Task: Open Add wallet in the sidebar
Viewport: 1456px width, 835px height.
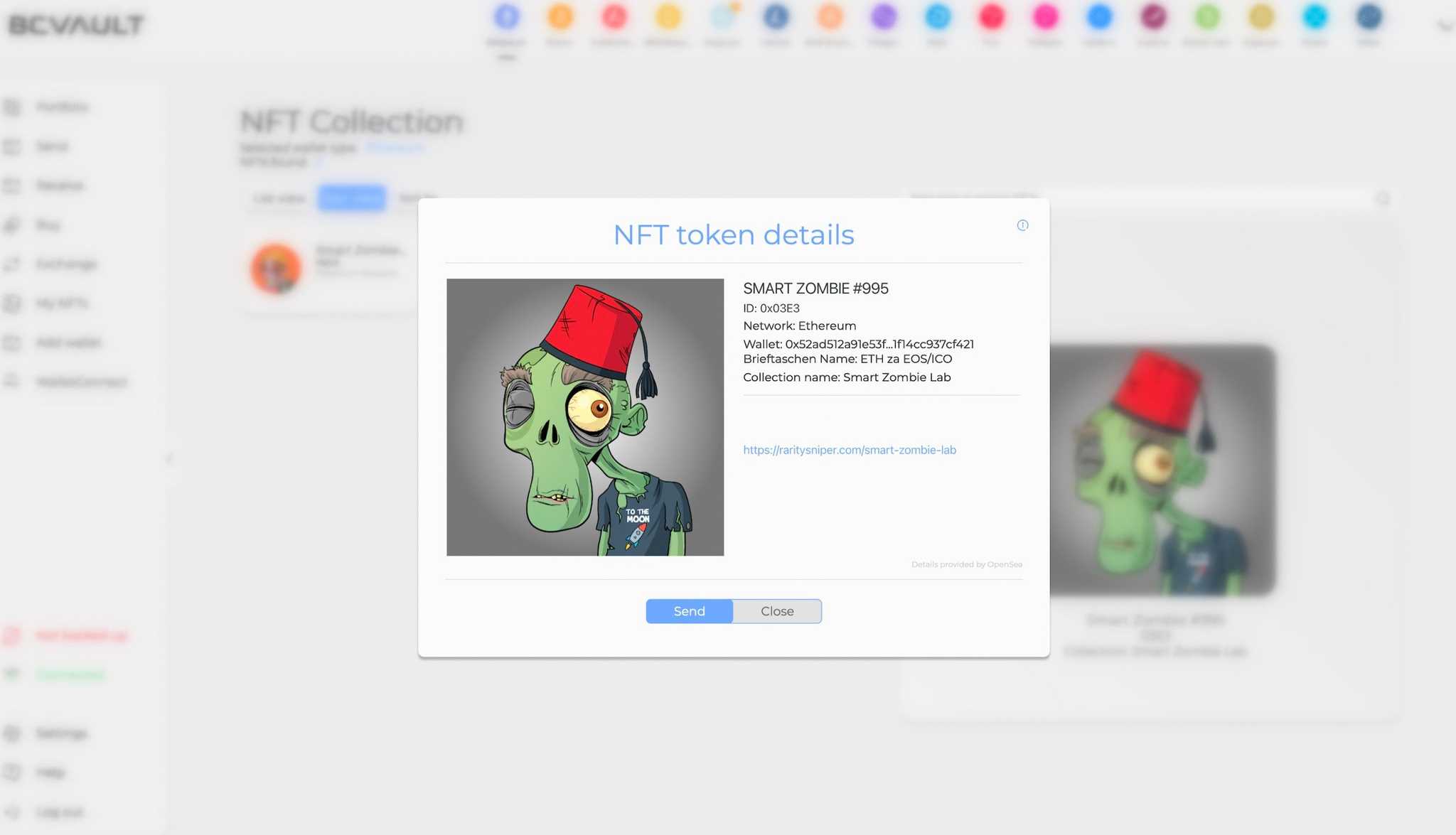Action: (68, 343)
